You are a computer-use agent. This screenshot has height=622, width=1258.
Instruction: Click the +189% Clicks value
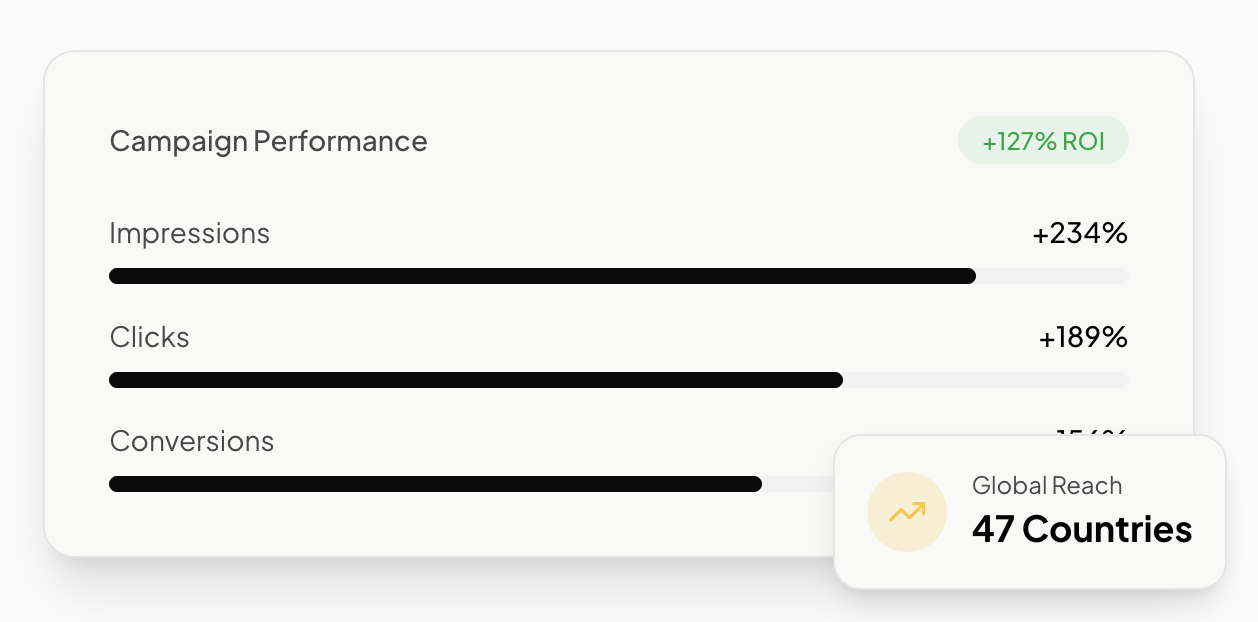[1083, 338]
